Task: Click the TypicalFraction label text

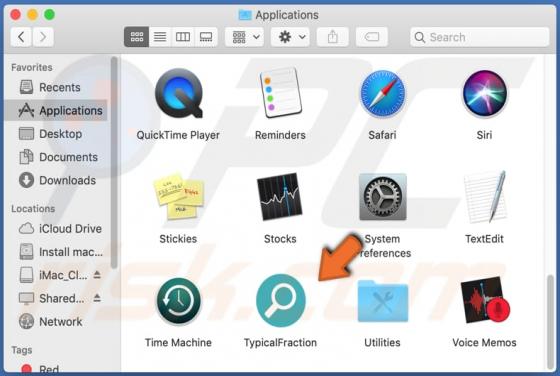Action: point(280,343)
